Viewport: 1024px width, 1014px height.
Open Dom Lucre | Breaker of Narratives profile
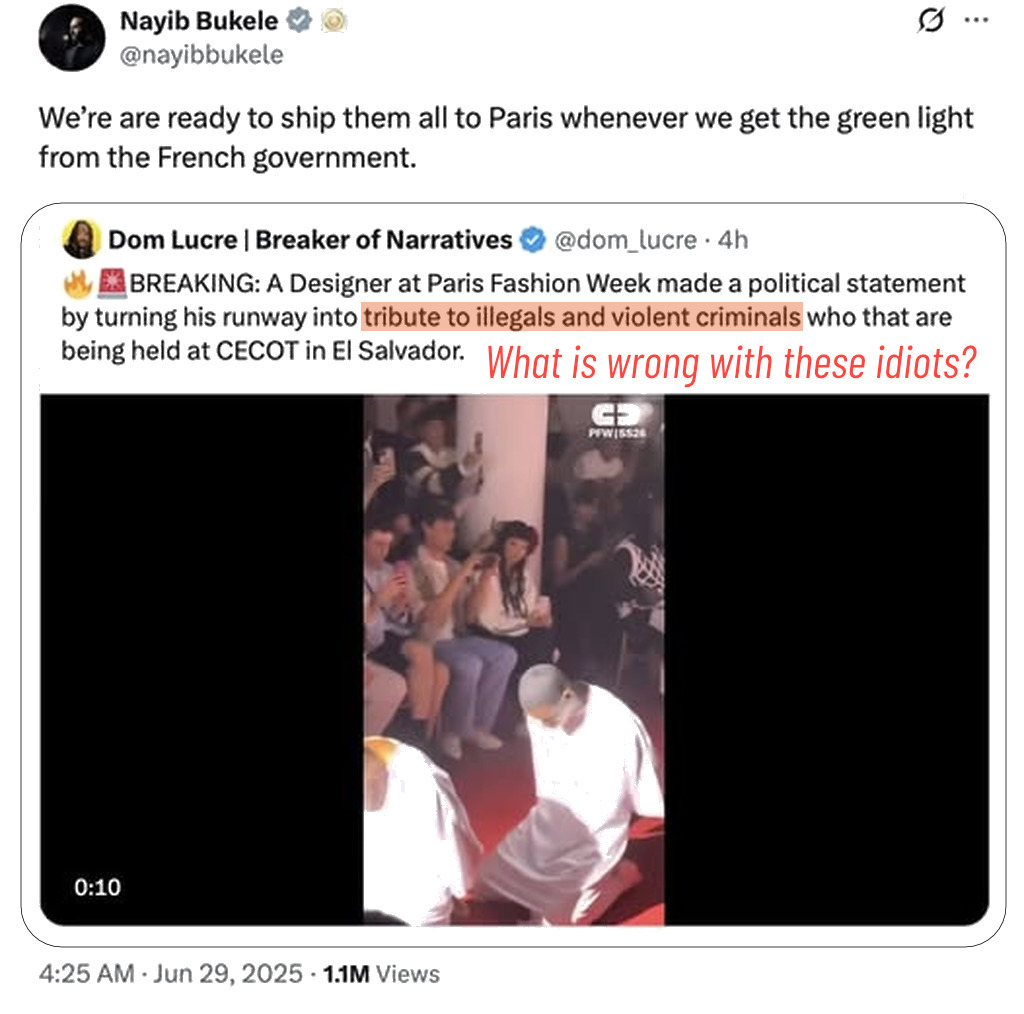(x=309, y=240)
